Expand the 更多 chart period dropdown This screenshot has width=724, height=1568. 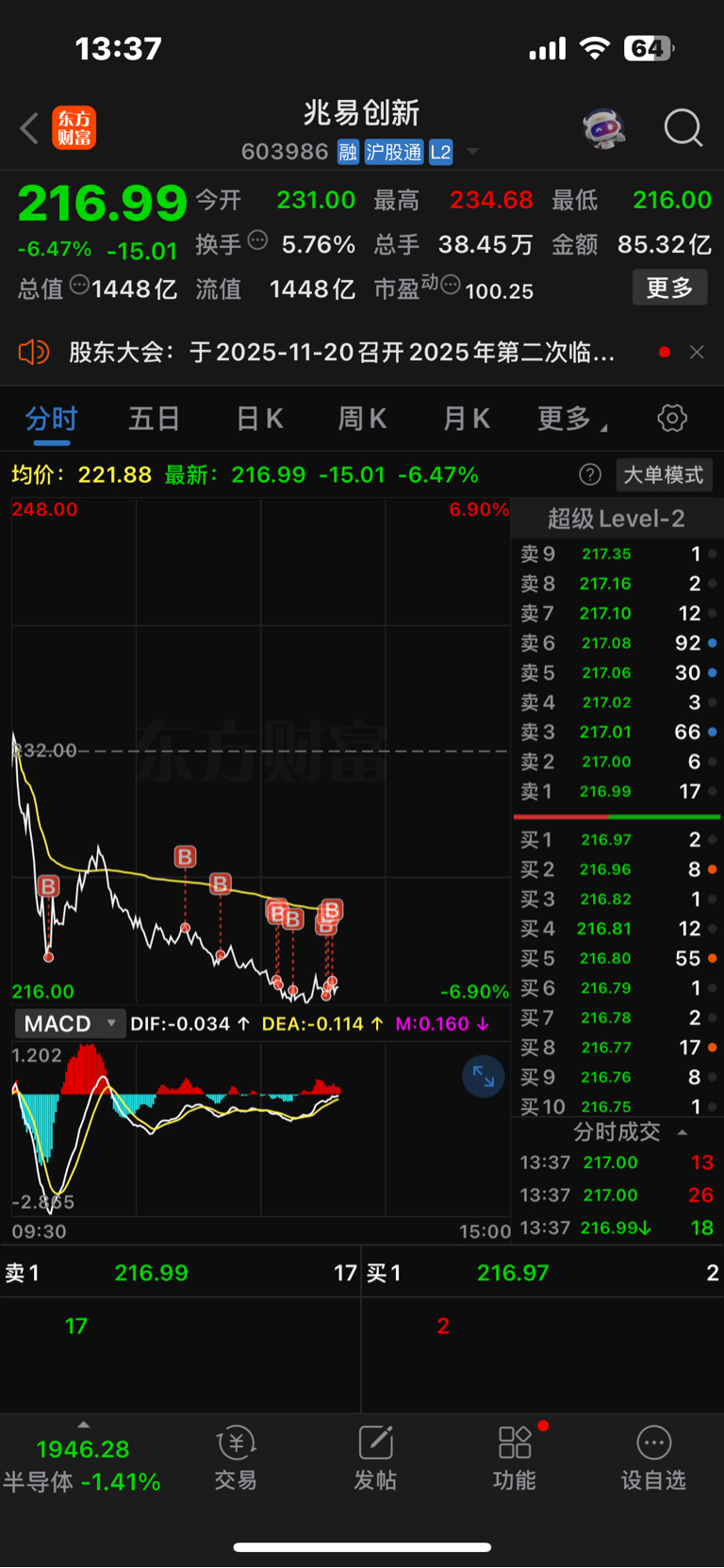coord(571,419)
